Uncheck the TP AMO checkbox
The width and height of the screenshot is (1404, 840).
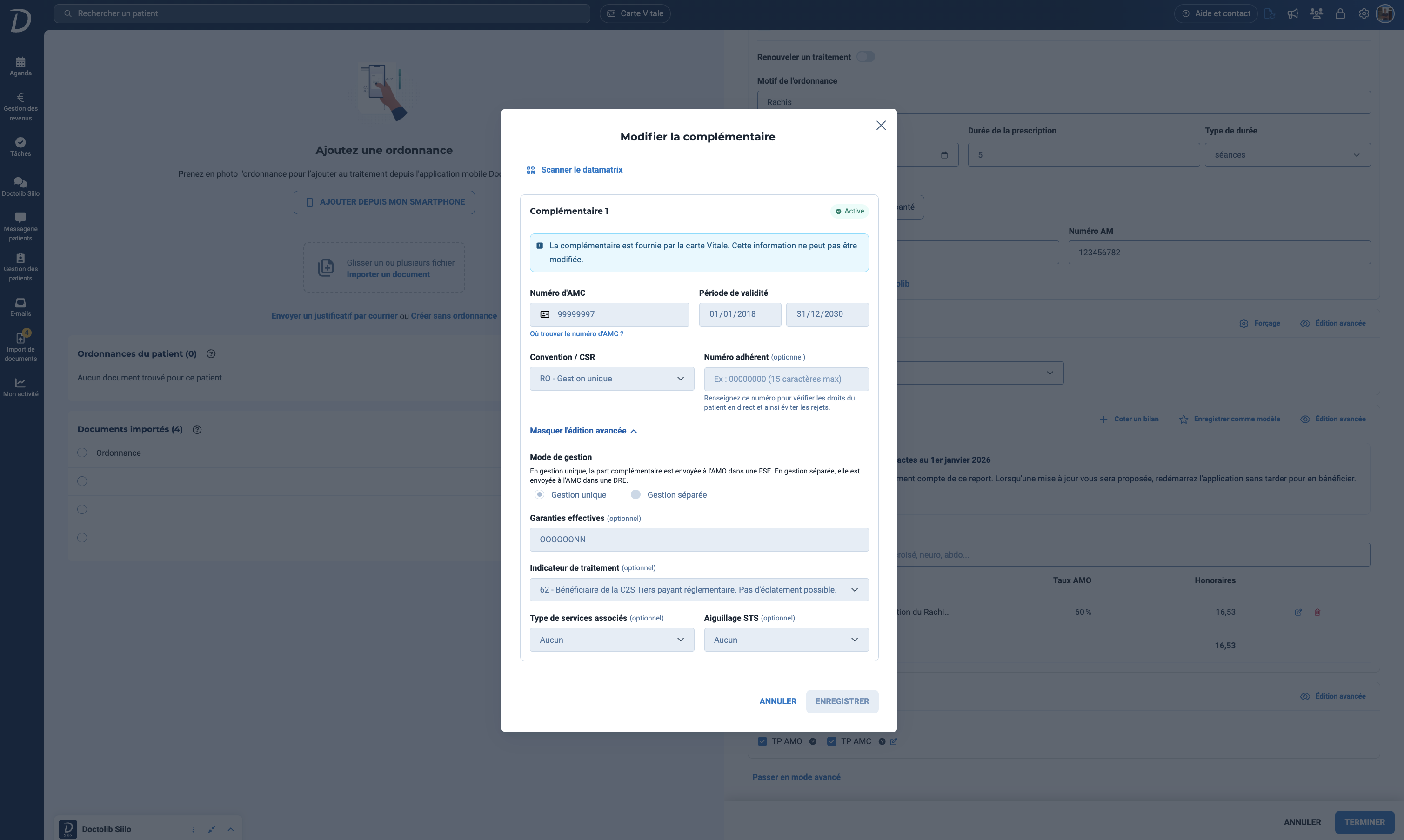tap(762, 741)
